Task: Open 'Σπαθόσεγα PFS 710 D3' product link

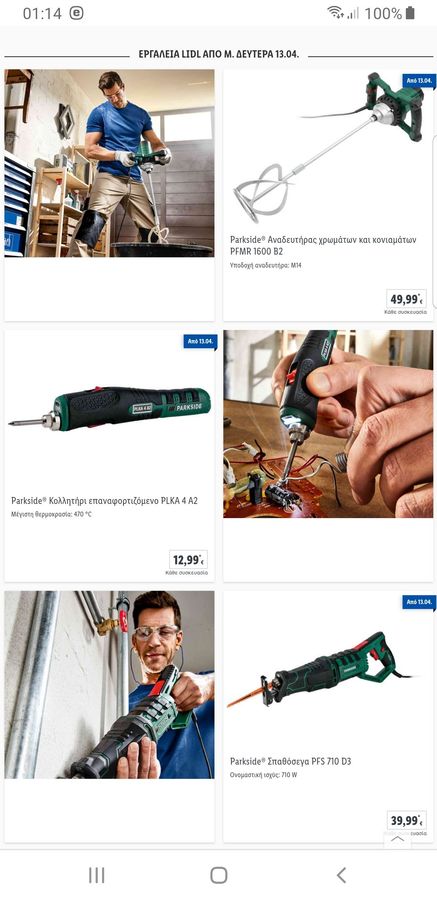Action: [291, 762]
